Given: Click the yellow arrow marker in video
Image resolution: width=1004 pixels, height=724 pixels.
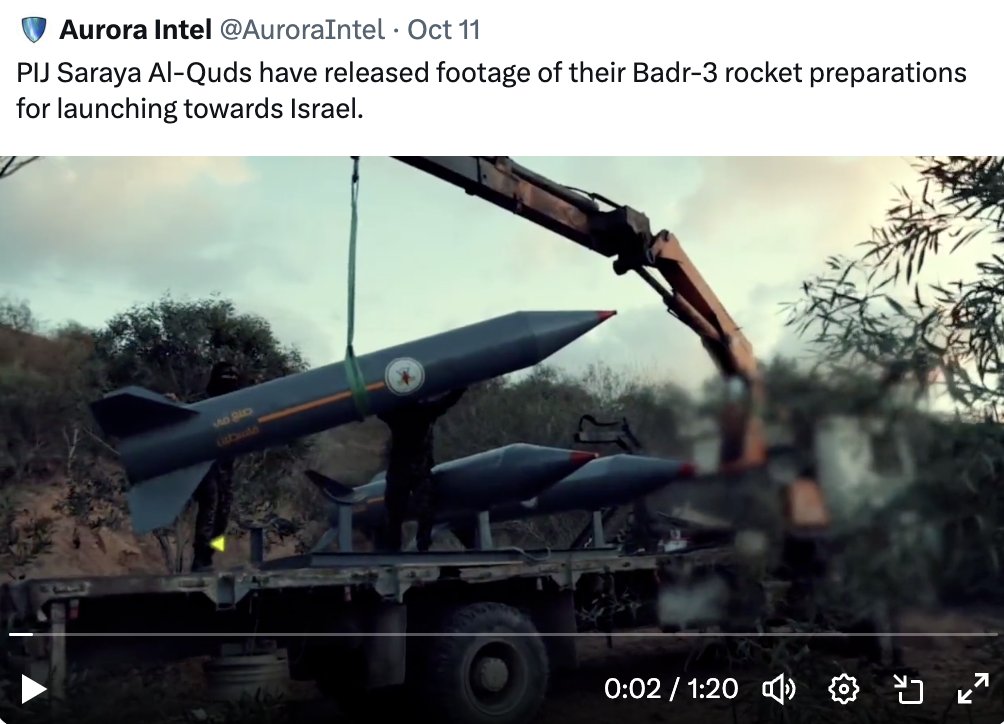Looking at the screenshot, I should [x=218, y=544].
